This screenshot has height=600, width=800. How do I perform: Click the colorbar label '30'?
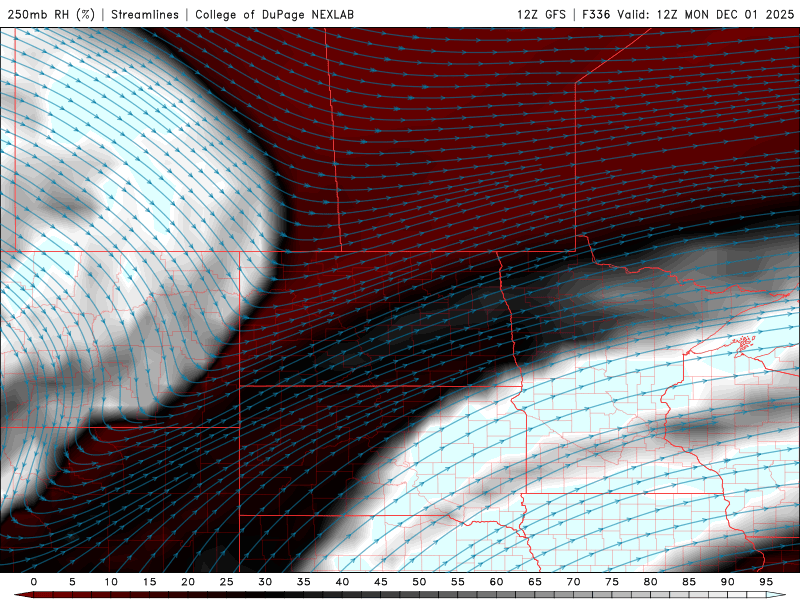(x=265, y=582)
